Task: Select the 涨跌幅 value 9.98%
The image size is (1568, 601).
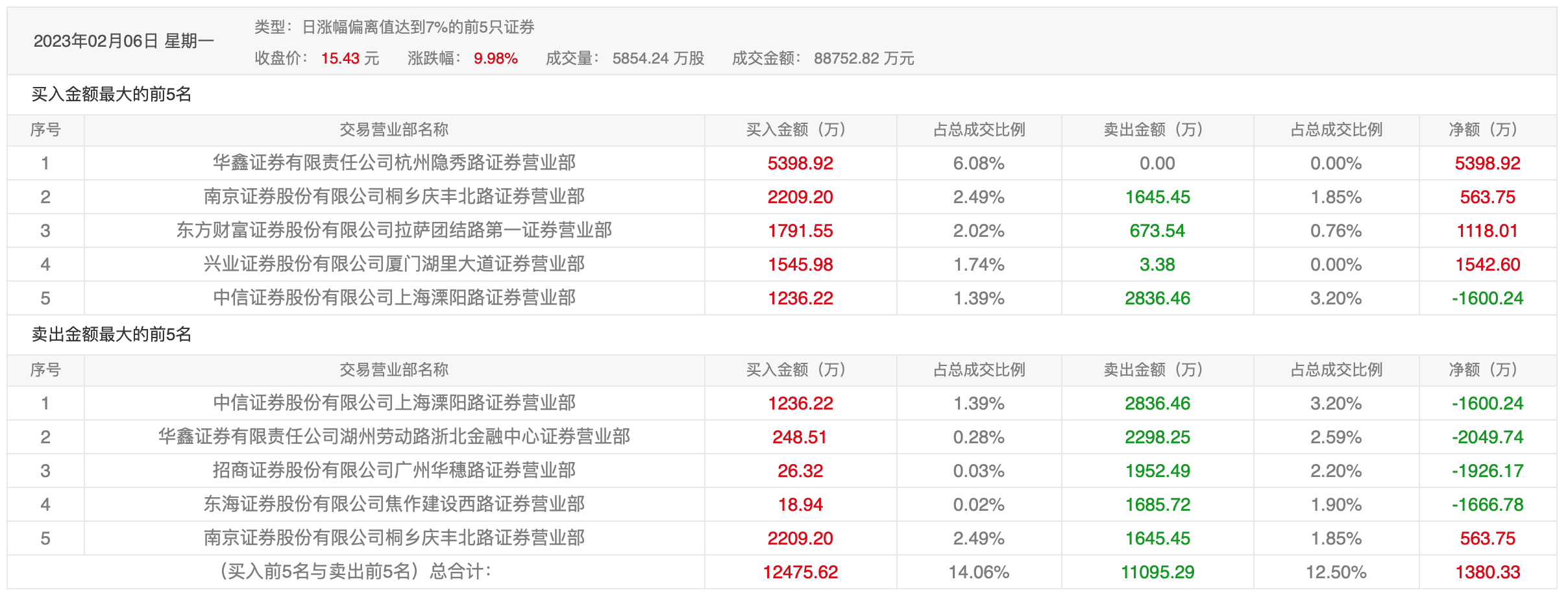Action: coord(495,58)
